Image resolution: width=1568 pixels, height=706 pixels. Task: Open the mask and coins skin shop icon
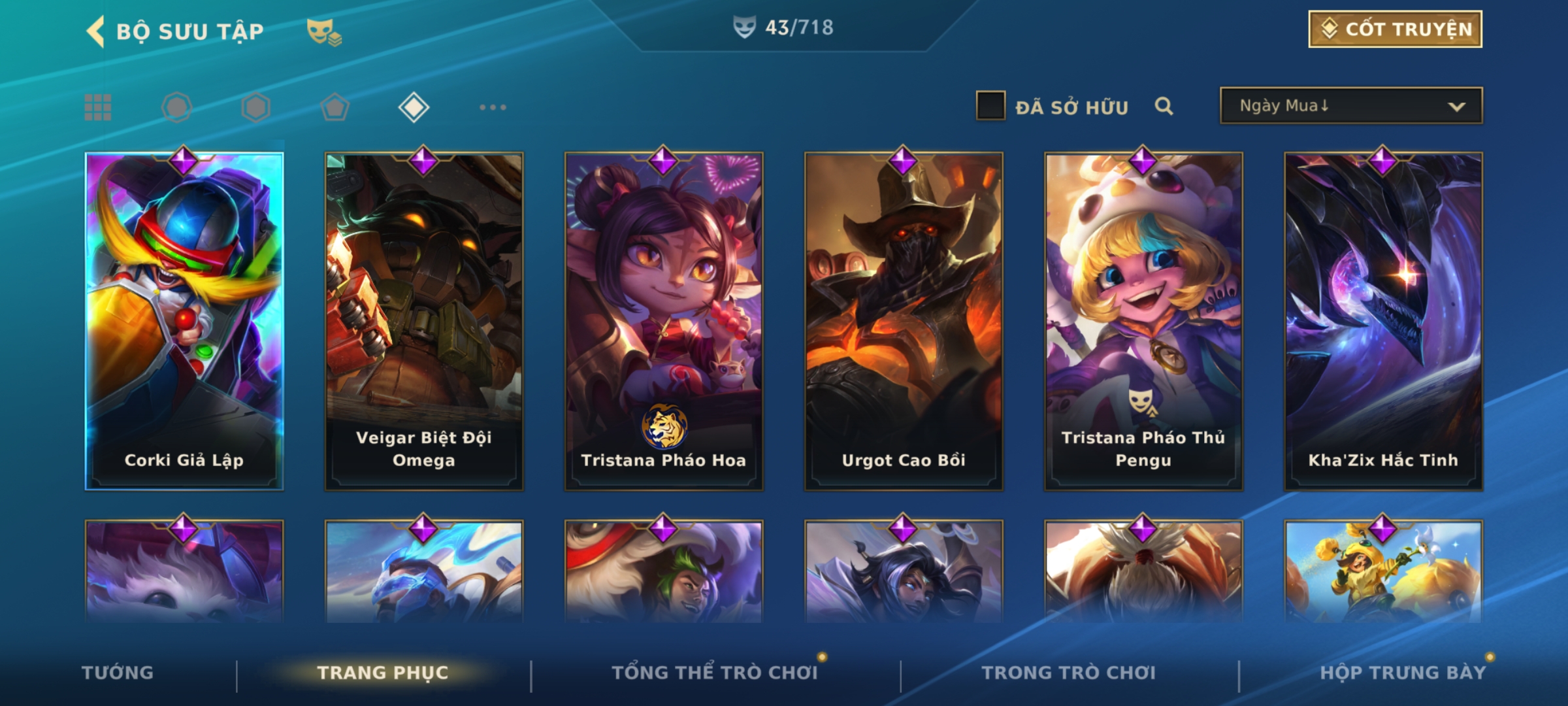[324, 31]
